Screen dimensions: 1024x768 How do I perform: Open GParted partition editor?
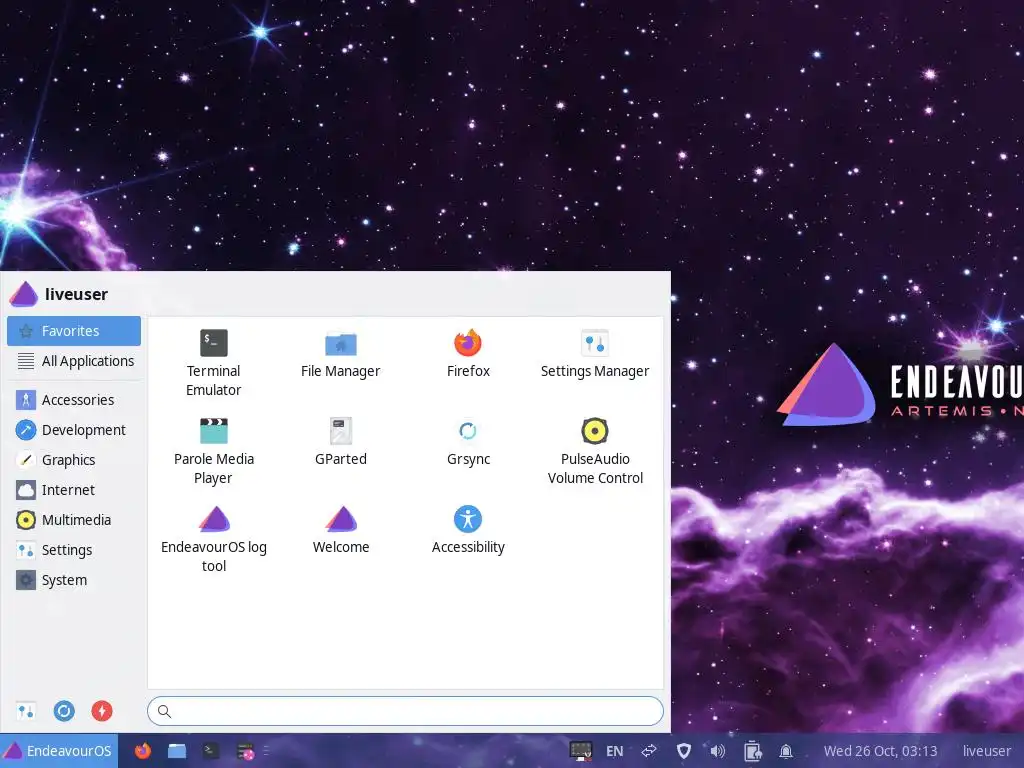[x=340, y=442]
